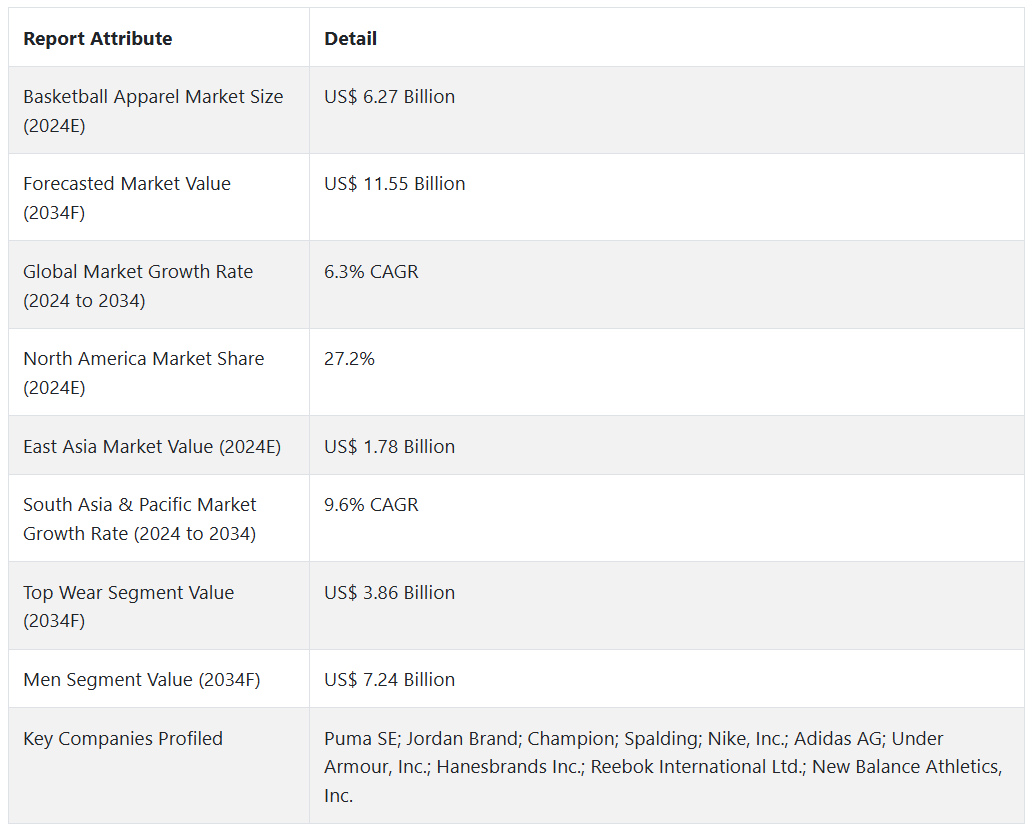This screenshot has width=1035, height=828.
Task: Click the Report Attribute column header
Action: pyautogui.click(x=98, y=39)
